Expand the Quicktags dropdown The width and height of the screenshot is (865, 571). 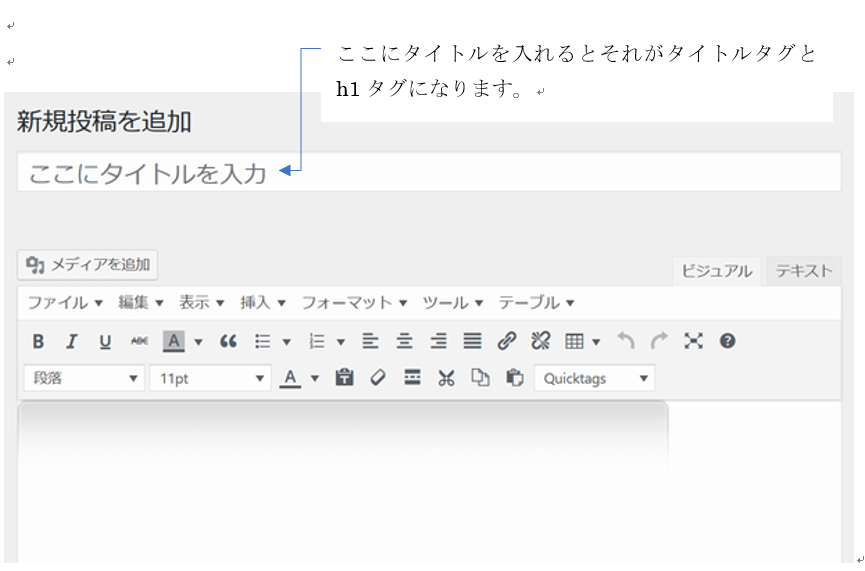point(595,379)
